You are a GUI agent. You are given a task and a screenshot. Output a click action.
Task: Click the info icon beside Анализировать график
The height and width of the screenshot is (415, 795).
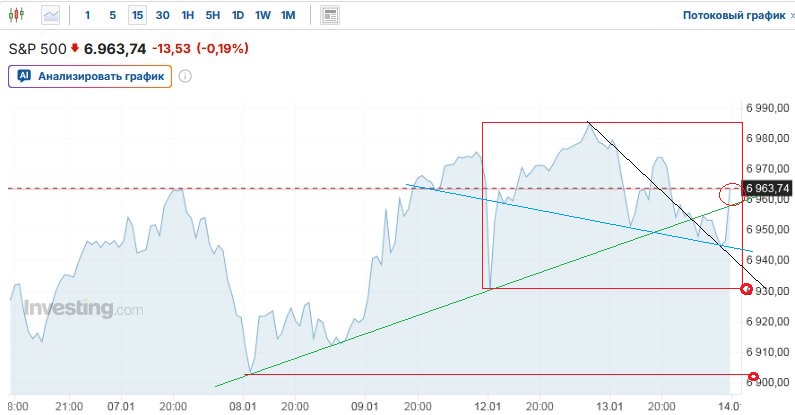click(185, 76)
